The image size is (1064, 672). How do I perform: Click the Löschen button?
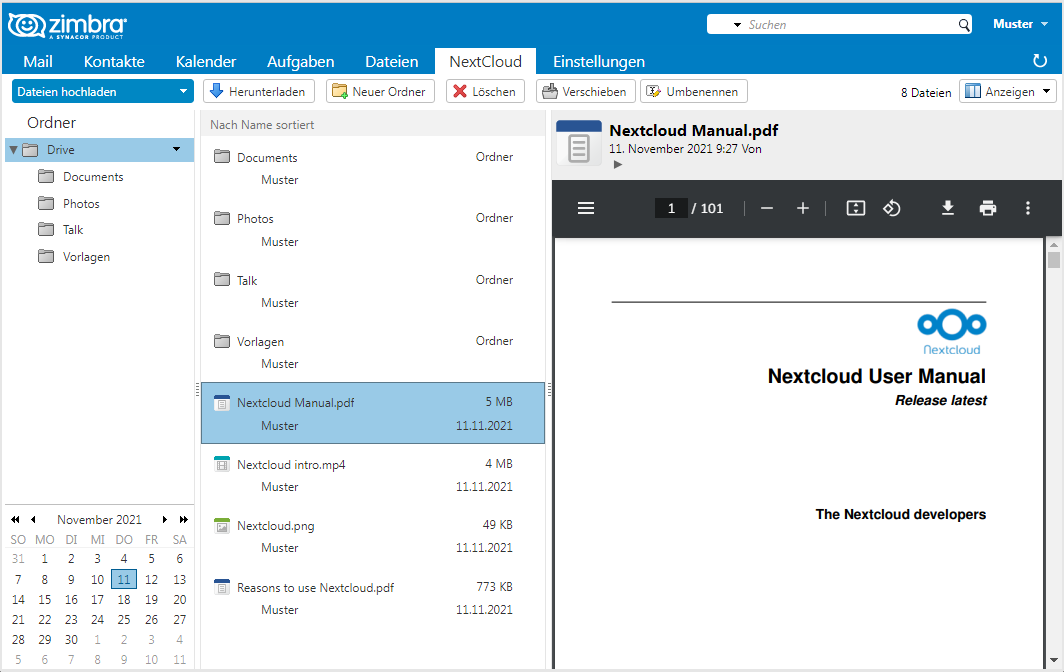[485, 92]
